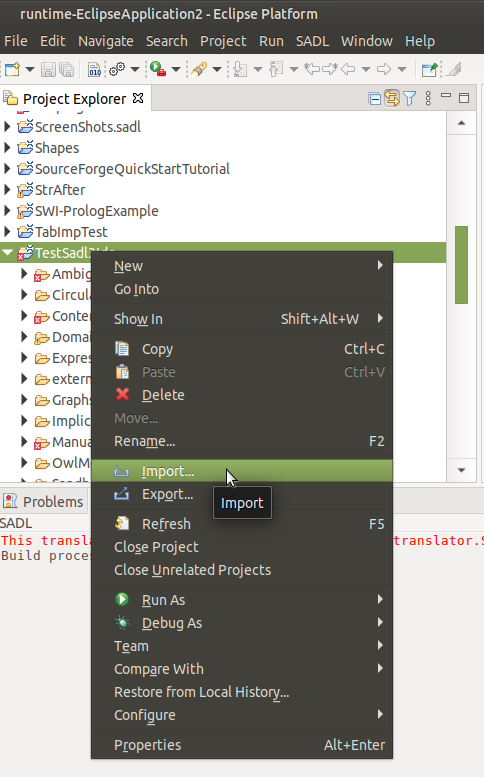
Task: Open the New wizard dropdown arrow
Action: tap(30, 69)
